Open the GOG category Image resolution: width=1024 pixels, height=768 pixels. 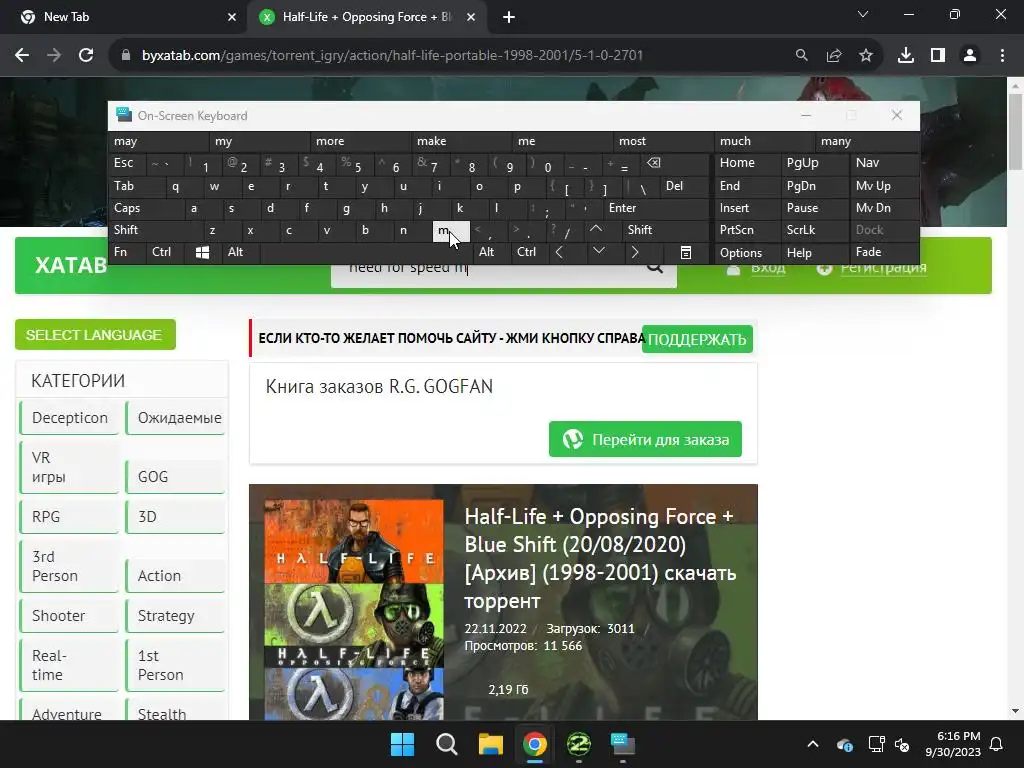[175, 477]
